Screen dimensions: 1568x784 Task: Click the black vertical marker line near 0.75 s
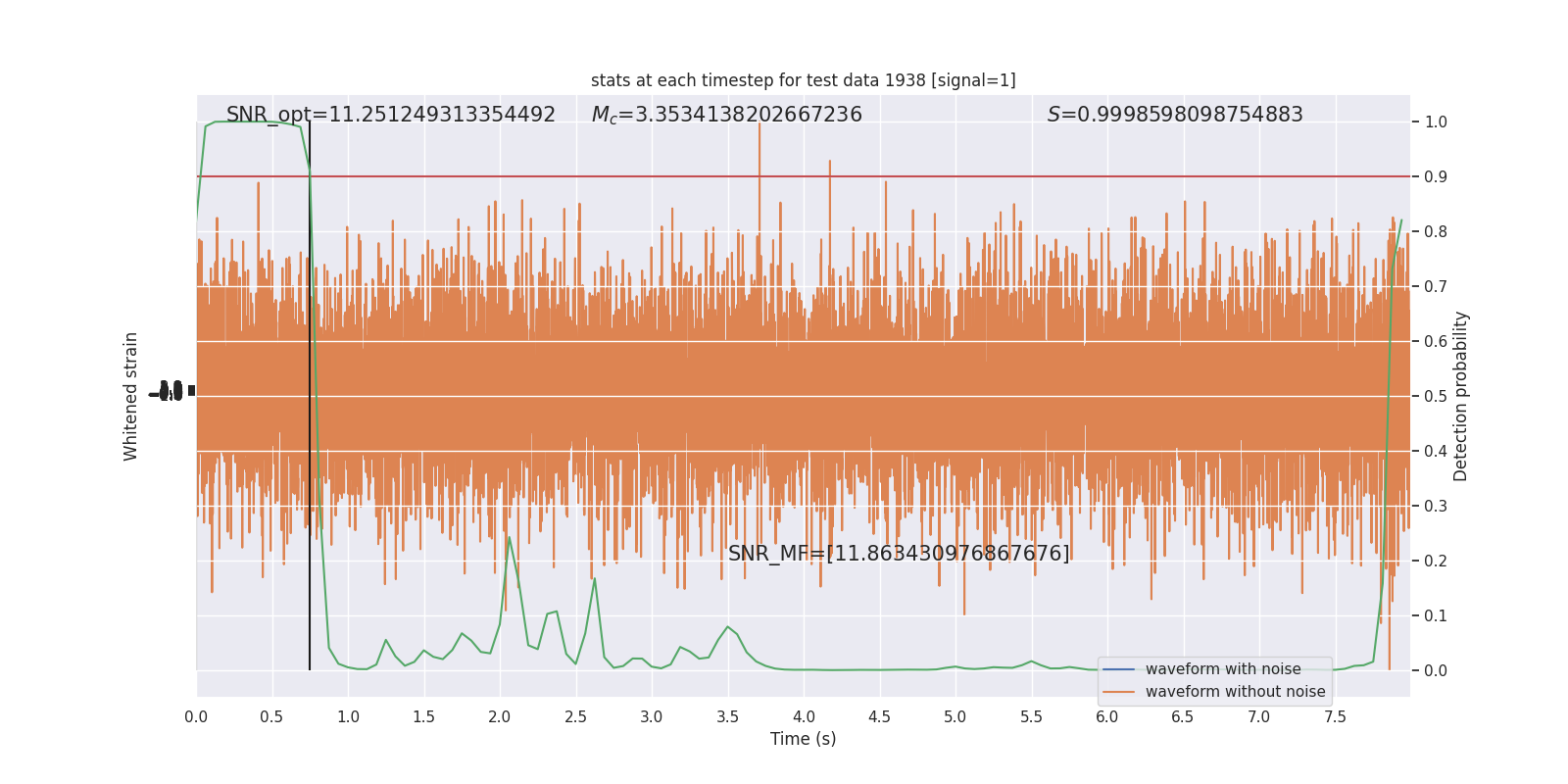tap(310, 396)
